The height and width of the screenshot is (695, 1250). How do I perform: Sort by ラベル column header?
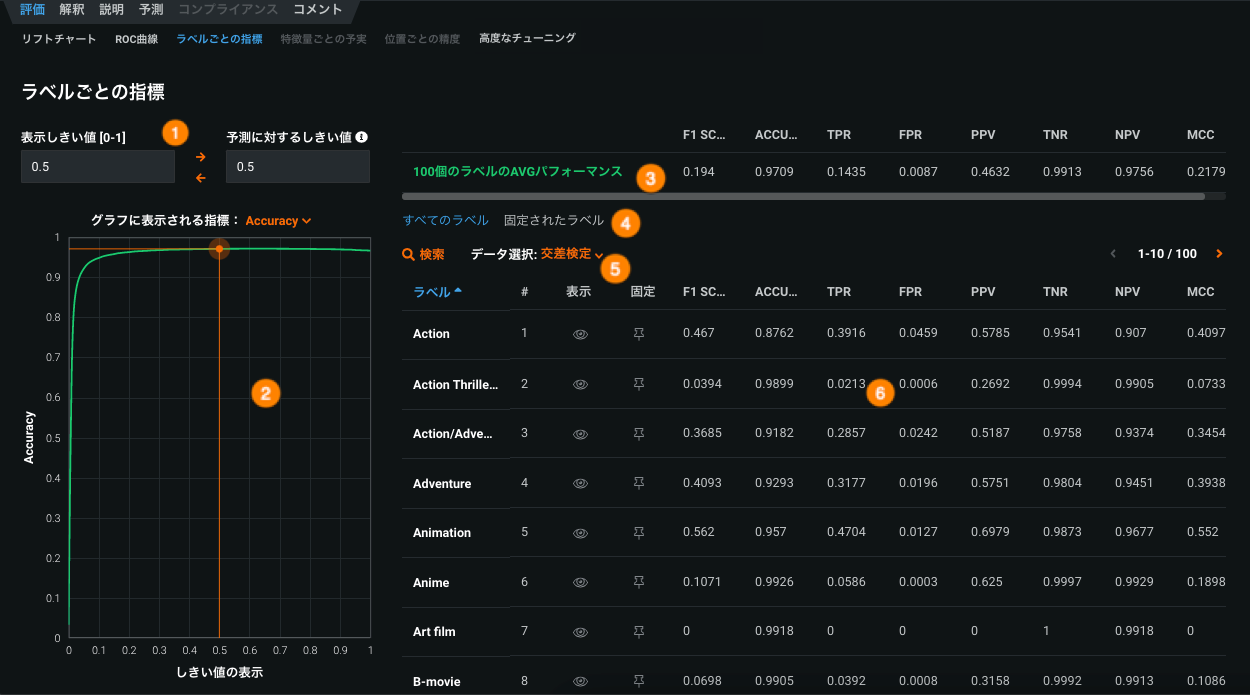tap(437, 292)
